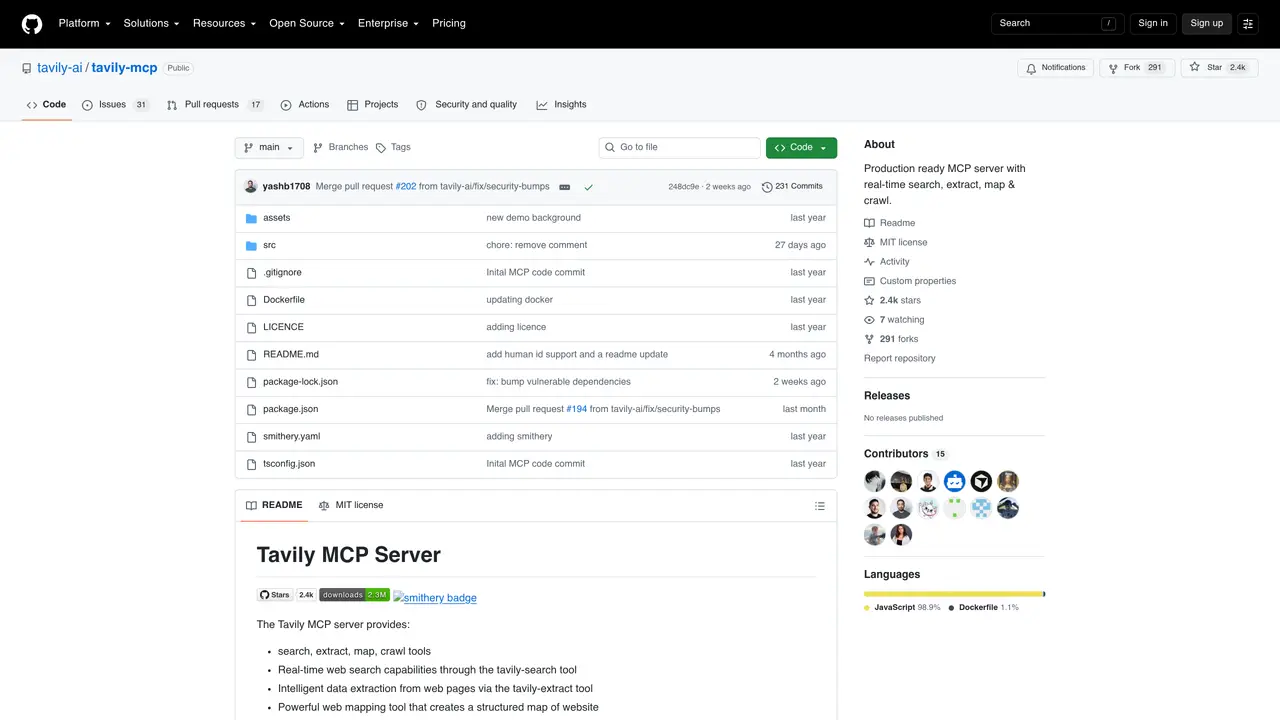
Task: Go to the GitHub homepage logo
Action: 32,23
